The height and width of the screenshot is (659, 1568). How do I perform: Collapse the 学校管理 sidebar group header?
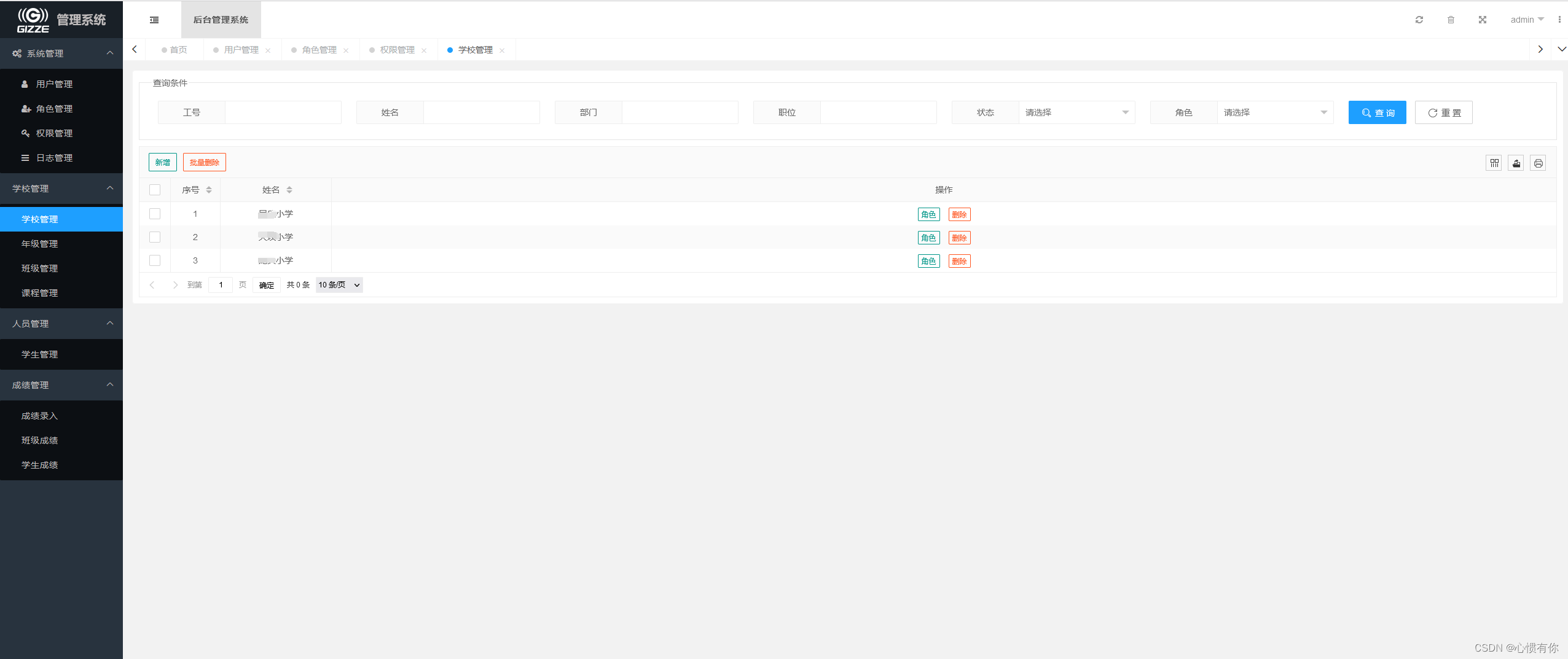point(61,189)
